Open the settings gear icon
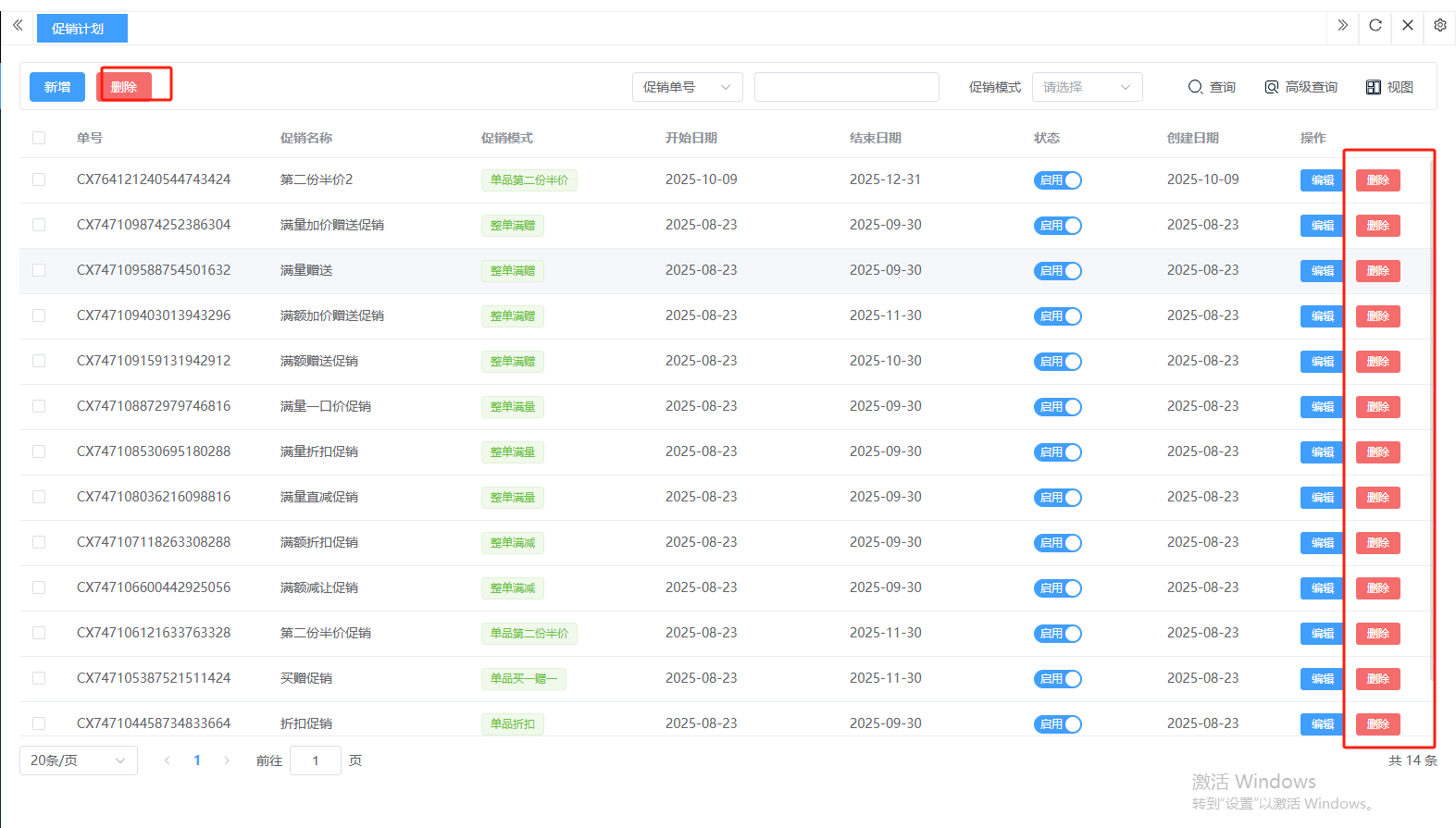This screenshot has width=1456, height=828. click(x=1440, y=26)
